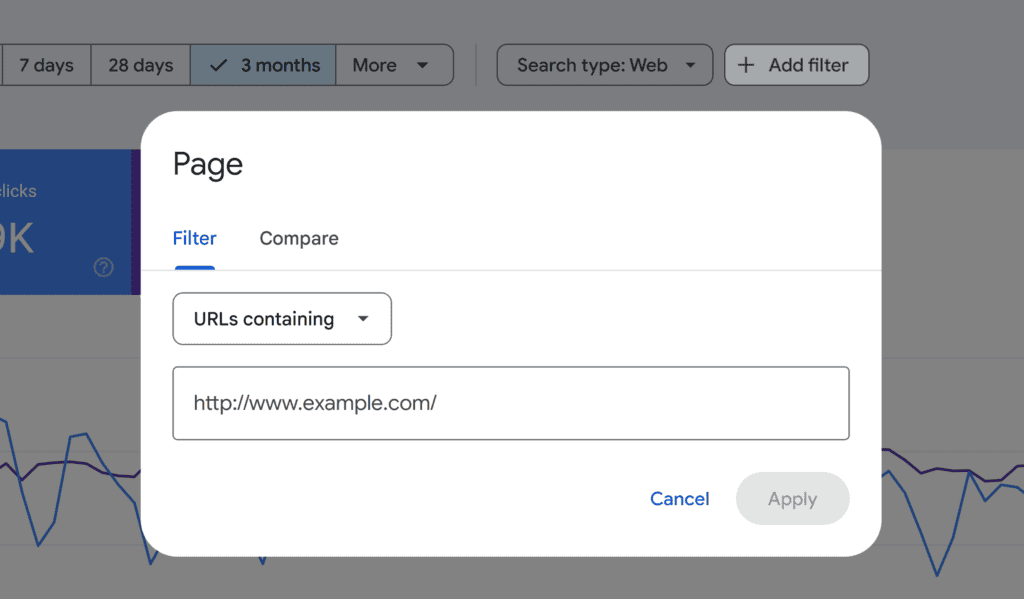Open the URLs containing dropdown
The image size is (1024, 599).
[x=281, y=318]
